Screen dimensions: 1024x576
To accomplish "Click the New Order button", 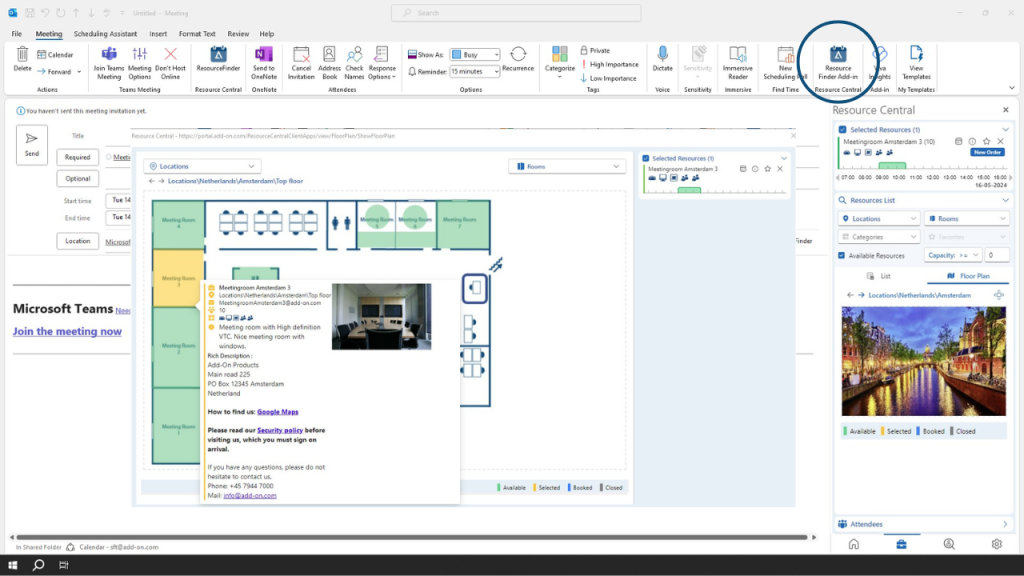I will (988, 152).
